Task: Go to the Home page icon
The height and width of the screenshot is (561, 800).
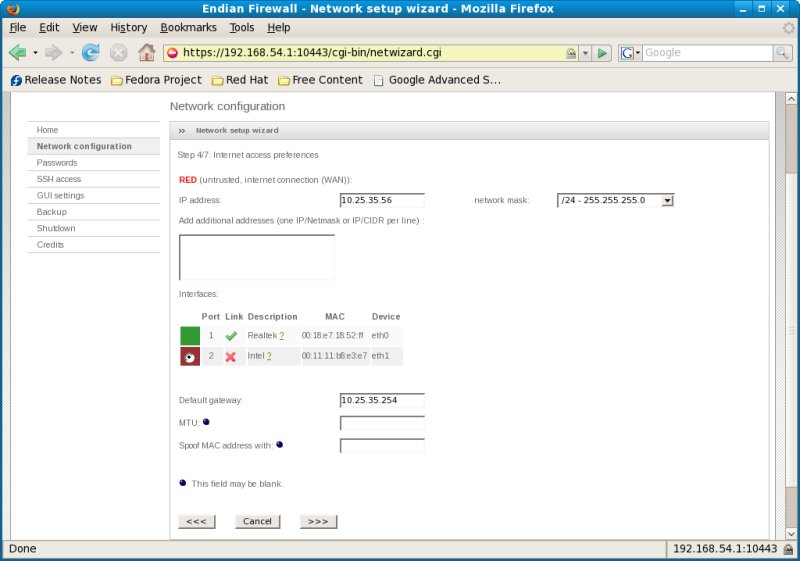Action: click(147, 53)
